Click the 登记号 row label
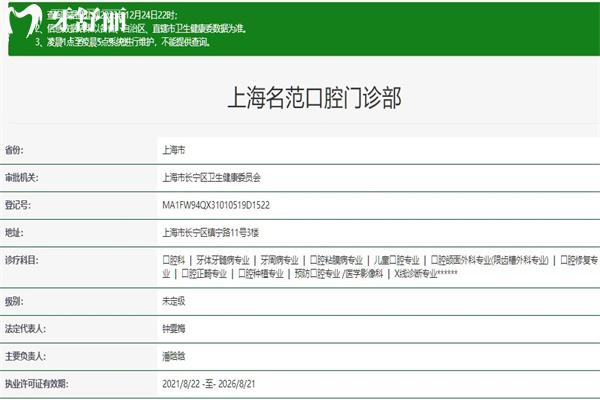 (x=18, y=205)
